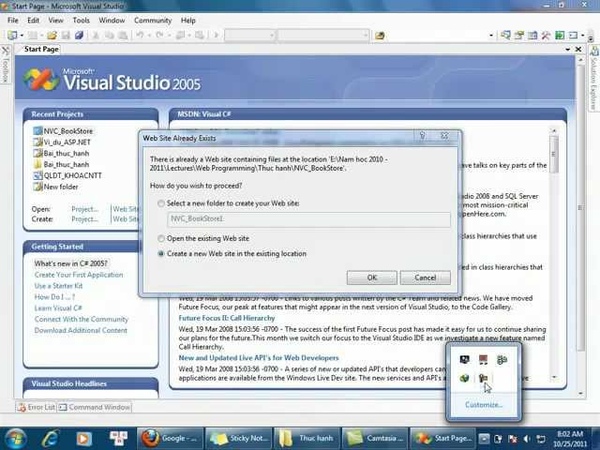The width and height of the screenshot is (600, 450).
Task: Open Solution Explorer from the toolbar icon
Action: pos(505,35)
